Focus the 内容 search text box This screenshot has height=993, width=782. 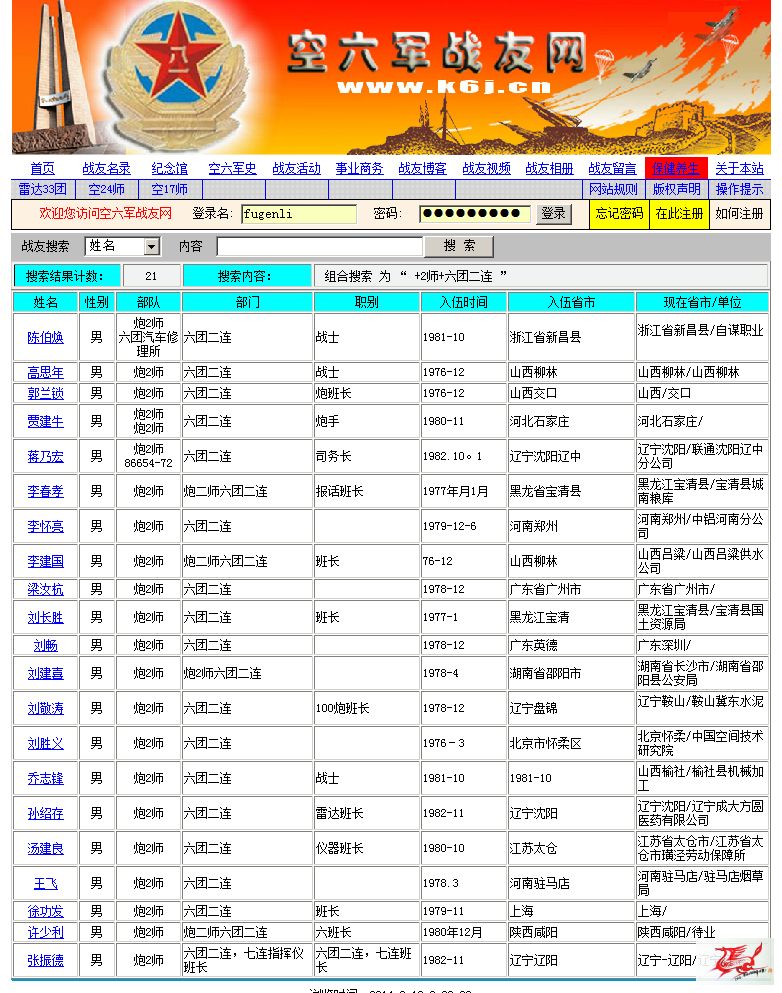(320, 246)
